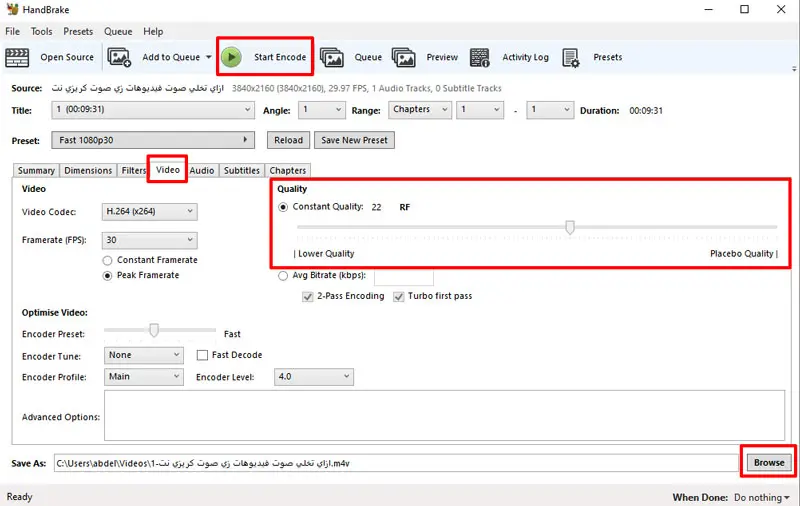Switch to the Audio tab
Screen dimensions: 800x506
(x=202, y=170)
